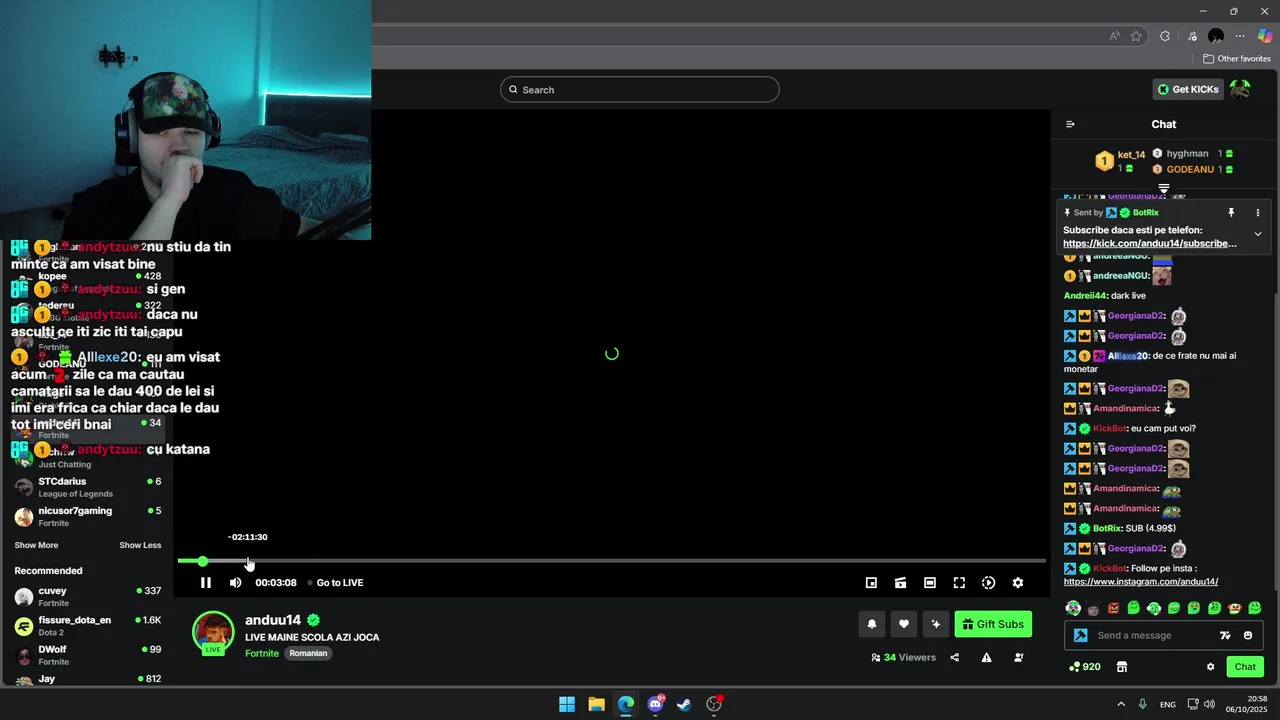Toggle Edge read aloud icon

[1115, 36]
